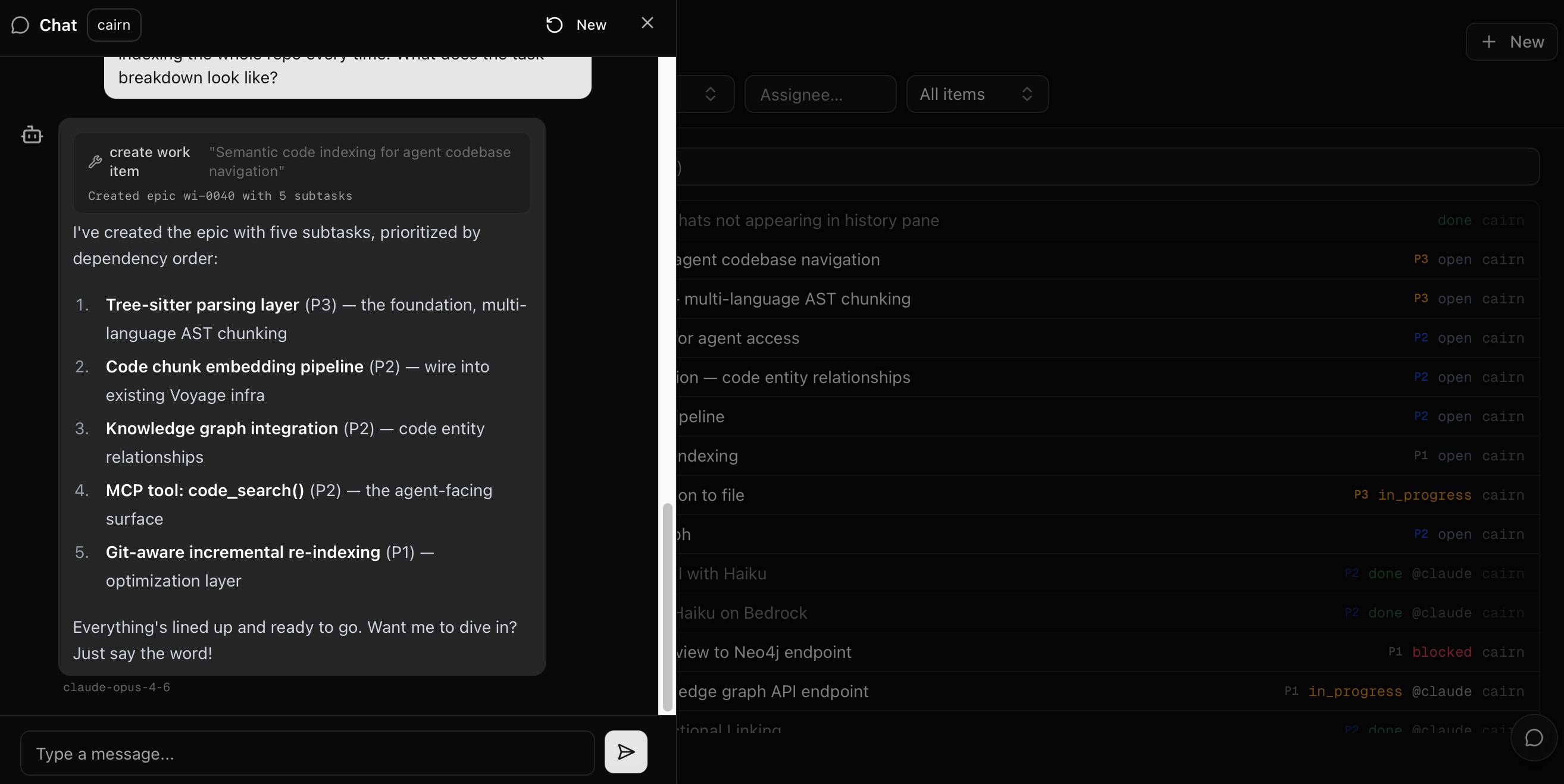
Task: Open the 'or agent access' work item
Action: click(x=1108, y=338)
